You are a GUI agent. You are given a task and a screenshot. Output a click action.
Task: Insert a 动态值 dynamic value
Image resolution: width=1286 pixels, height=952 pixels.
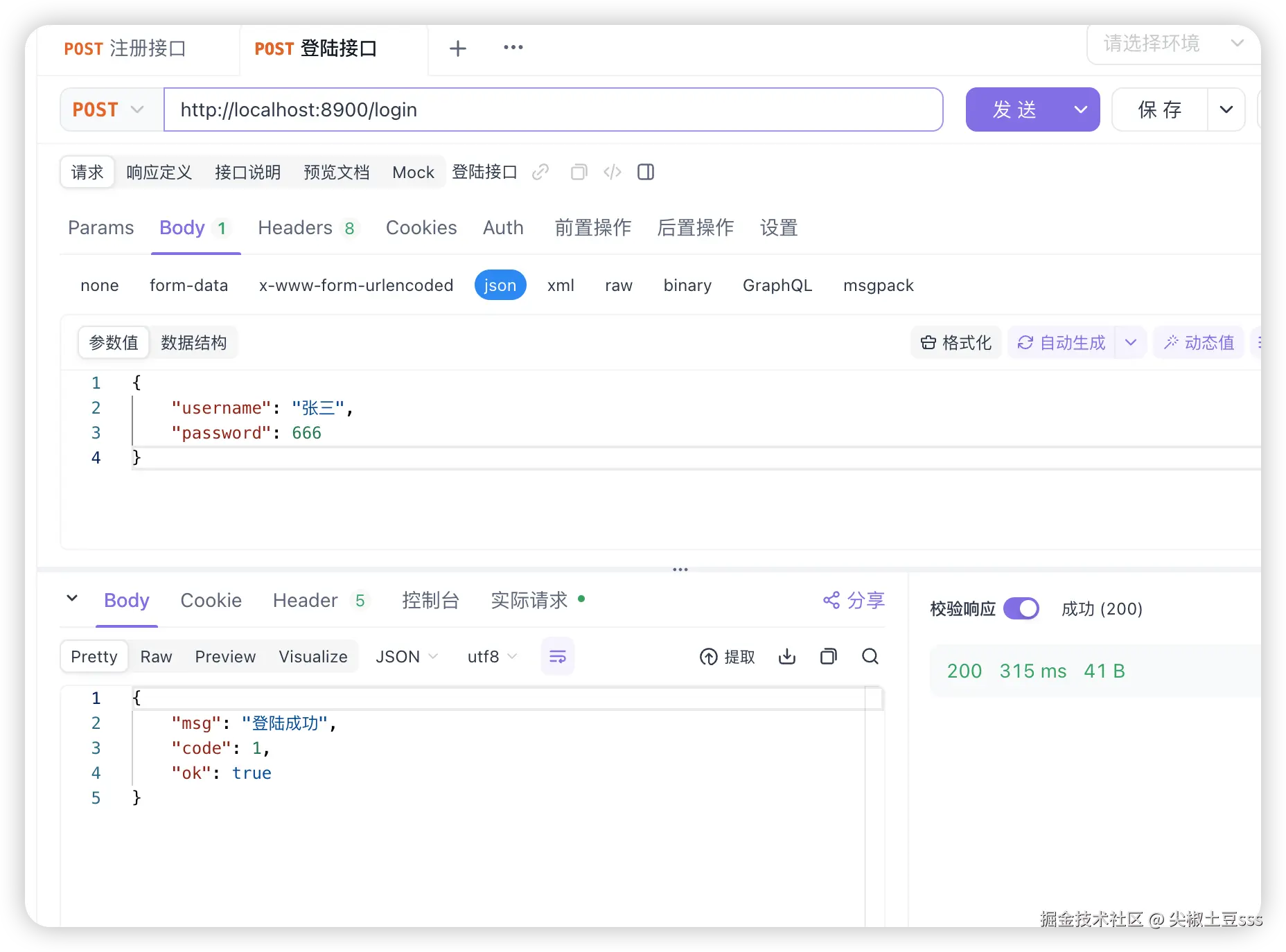pos(1199,343)
